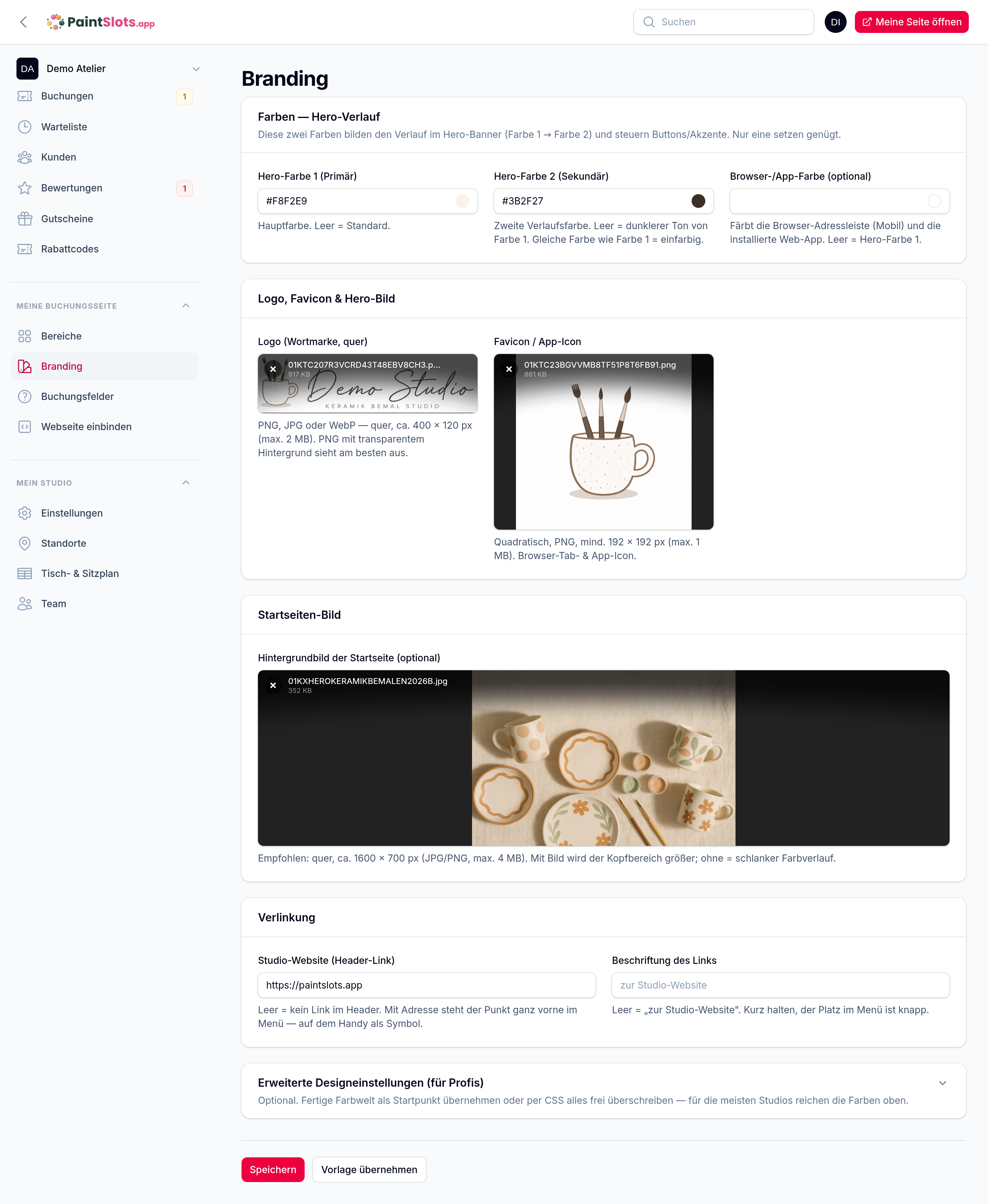Click the Browser-/App-Farbe input field

click(x=839, y=201)
